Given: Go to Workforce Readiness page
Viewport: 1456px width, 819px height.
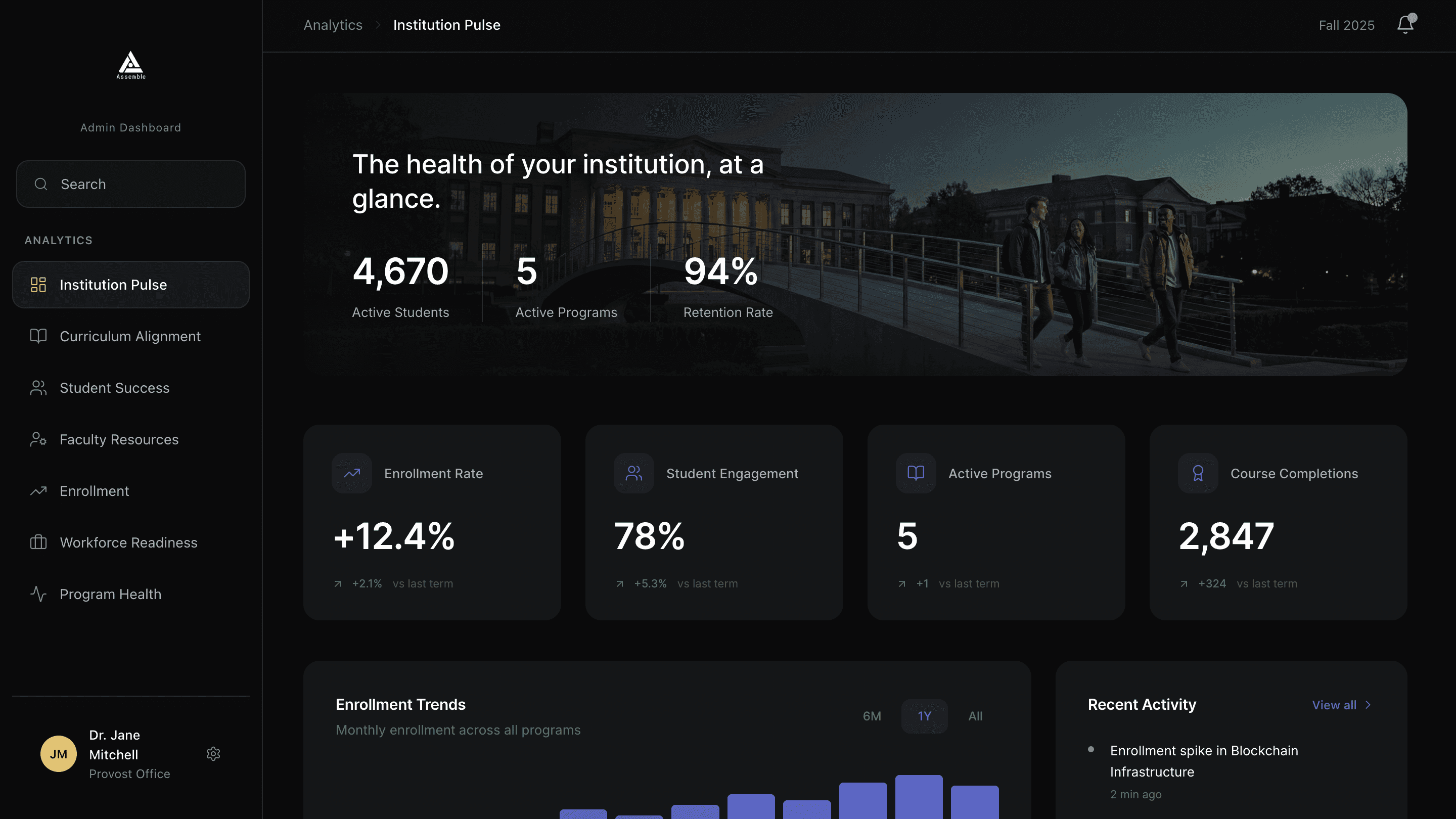Looking at the screenshot, I should pyautogui.click(x=128, y=542).
